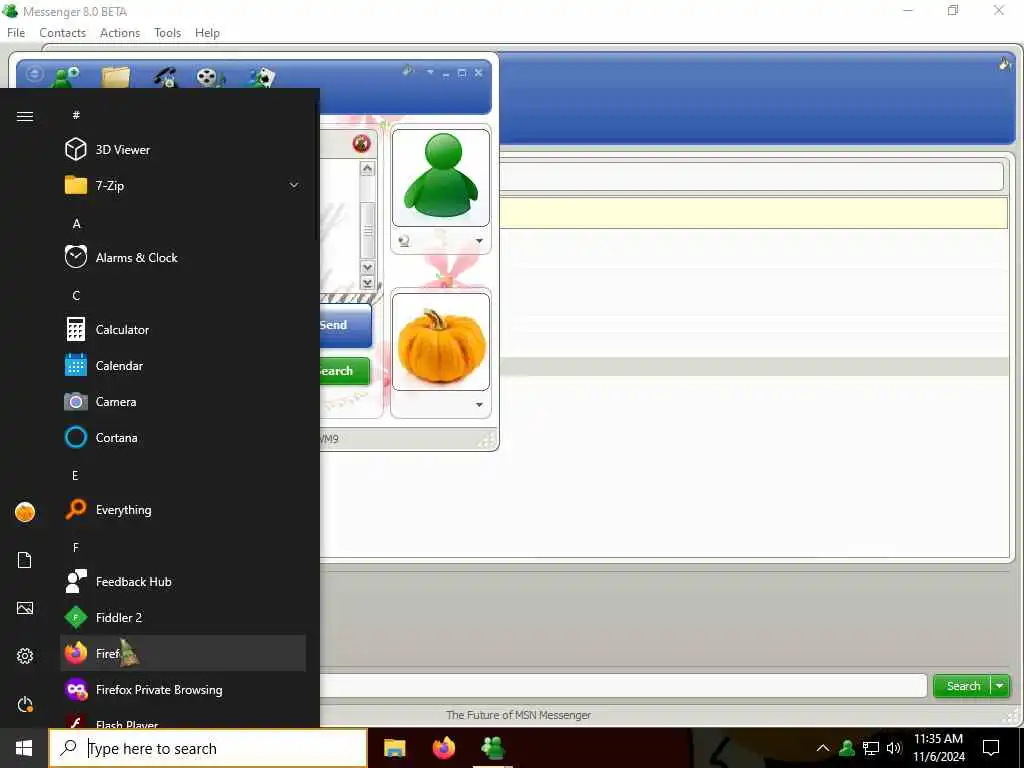This screenshot has height=768, width=1024.
Task: Click the paintbrush icon at main window's top-right
Action: 1004,63
